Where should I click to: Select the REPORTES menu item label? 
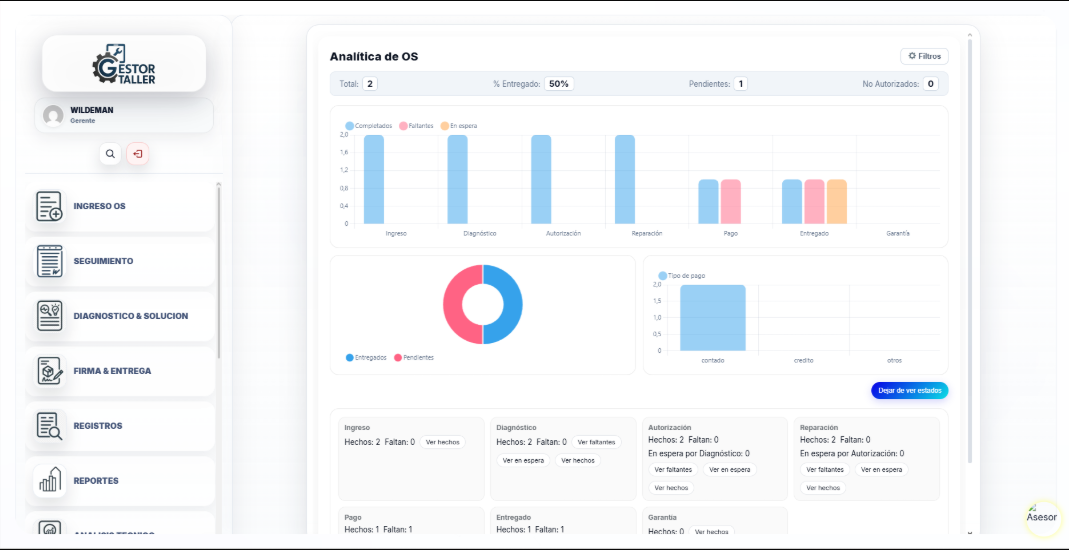(x=96, y=480)
